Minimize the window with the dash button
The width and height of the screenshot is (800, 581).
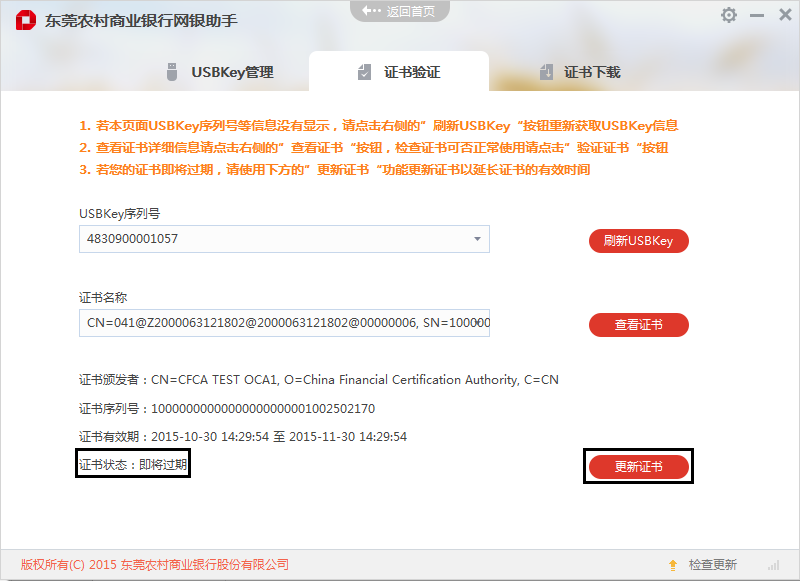tap(757, 15)
